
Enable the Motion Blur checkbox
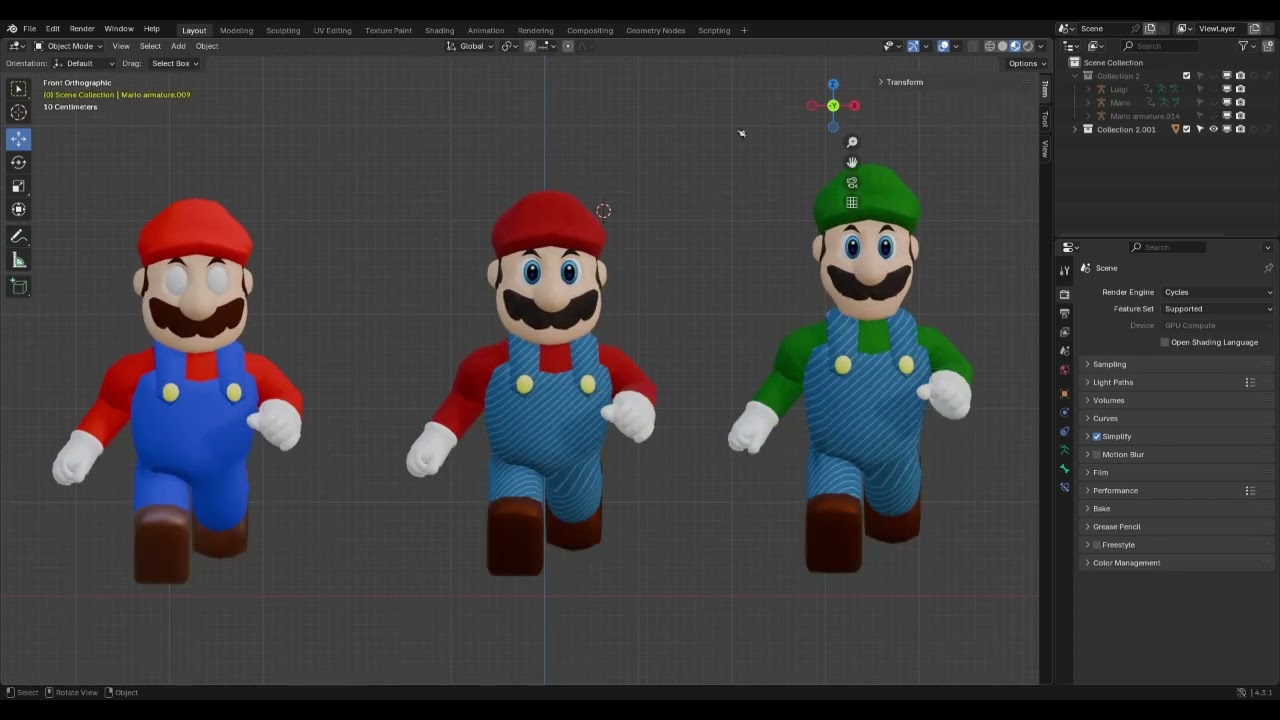[x=1097, y=455]
